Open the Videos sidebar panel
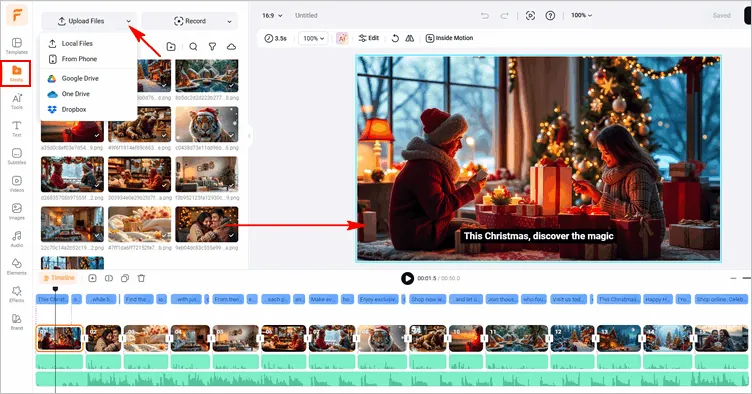This screenshot has width=752, height=394. point(17,184)
